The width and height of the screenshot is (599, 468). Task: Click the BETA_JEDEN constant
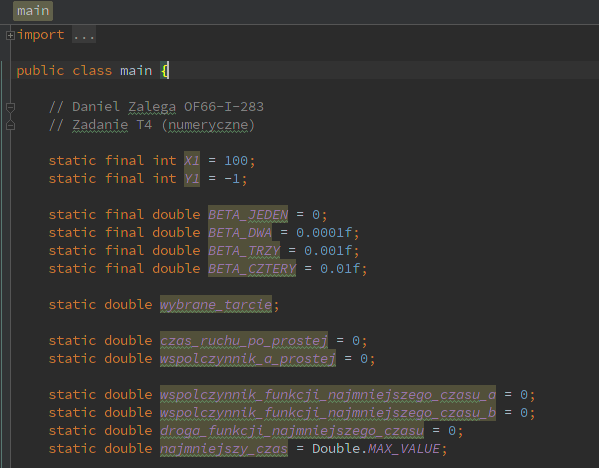coord(248,215)
